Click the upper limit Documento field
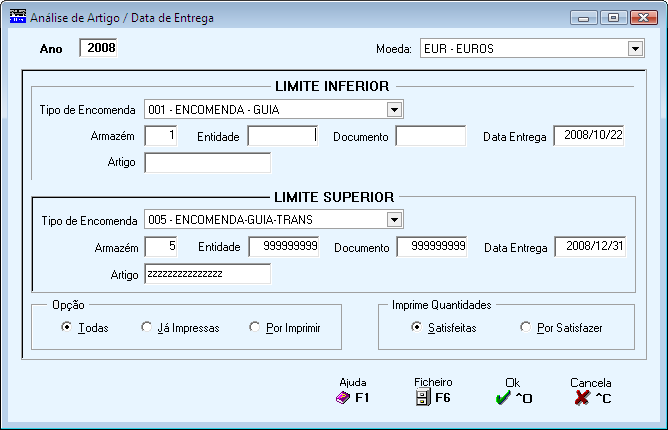This screenshot has width=668, height=430. pos(432,246)
